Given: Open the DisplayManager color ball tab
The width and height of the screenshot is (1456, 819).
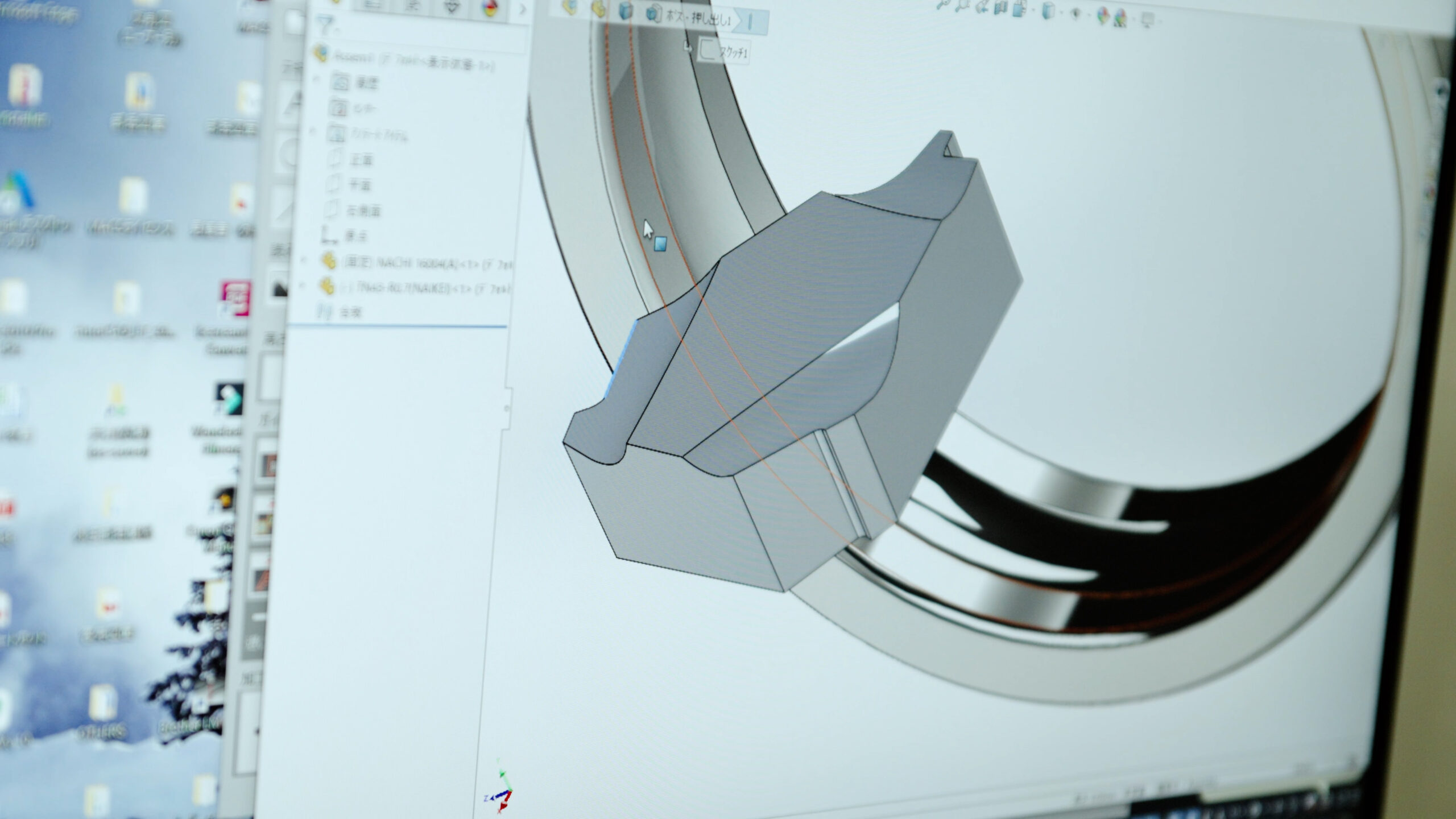Looking at the screenshot, I should pos(488,7).
